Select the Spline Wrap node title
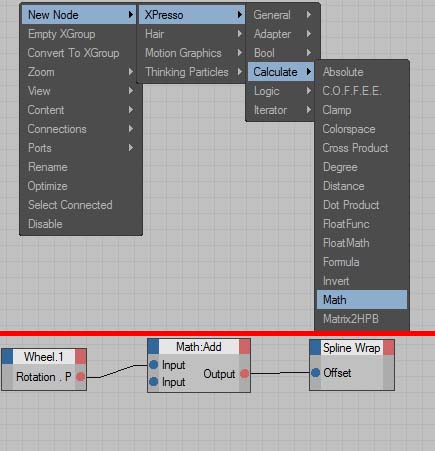This screenshot has width=435, height=451. coord(352,348)
